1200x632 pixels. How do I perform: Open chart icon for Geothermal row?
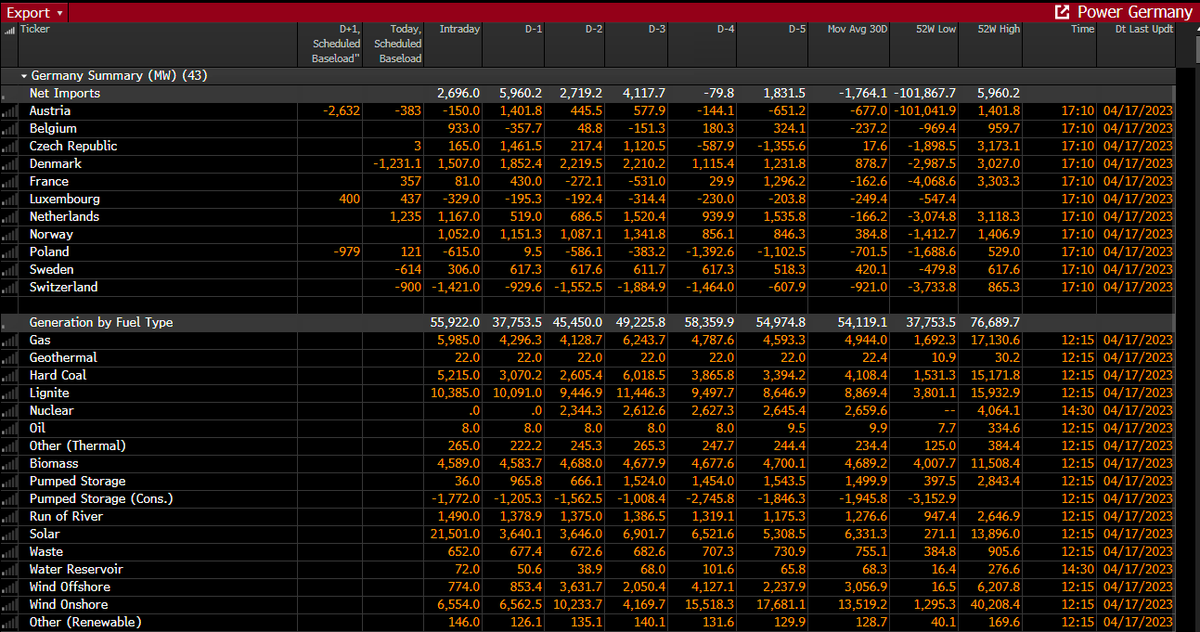(10, 358)
